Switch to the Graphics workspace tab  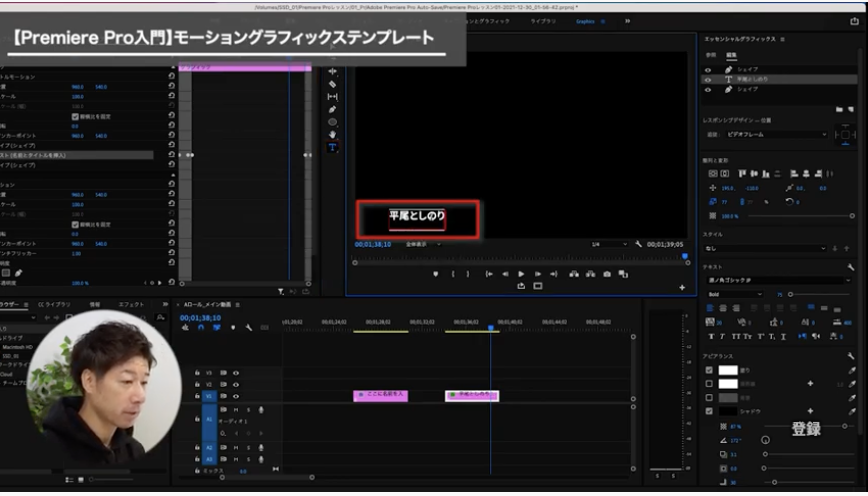585,22
